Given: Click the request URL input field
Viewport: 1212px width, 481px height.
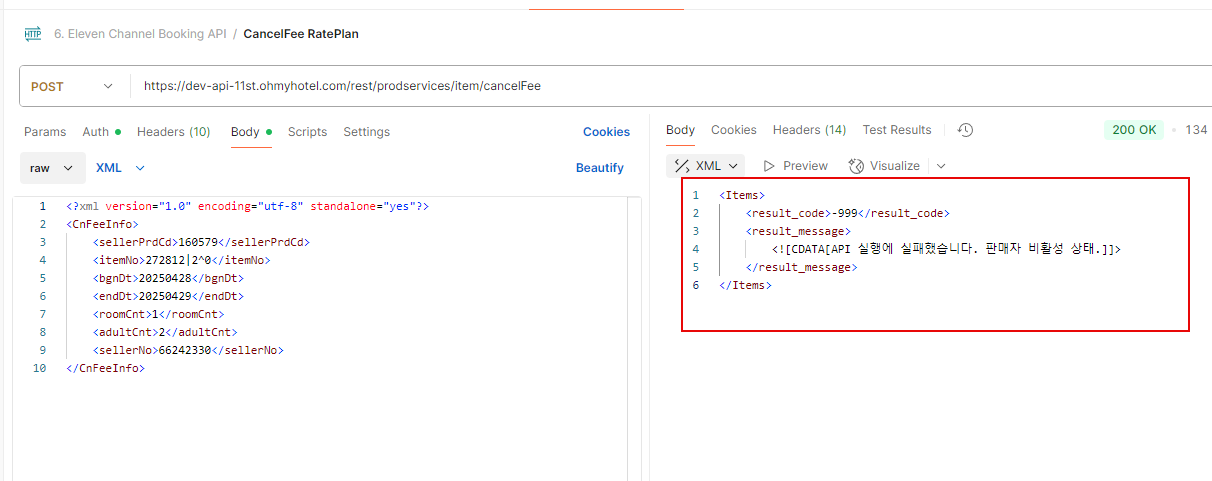Looking at the screenshot, I should (x=600, y=87).
